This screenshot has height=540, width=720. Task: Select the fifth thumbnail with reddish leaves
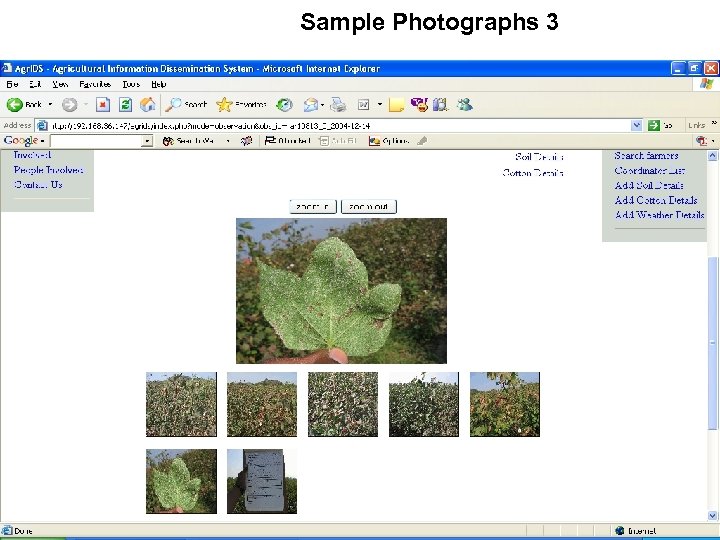(x=505, y=404)
